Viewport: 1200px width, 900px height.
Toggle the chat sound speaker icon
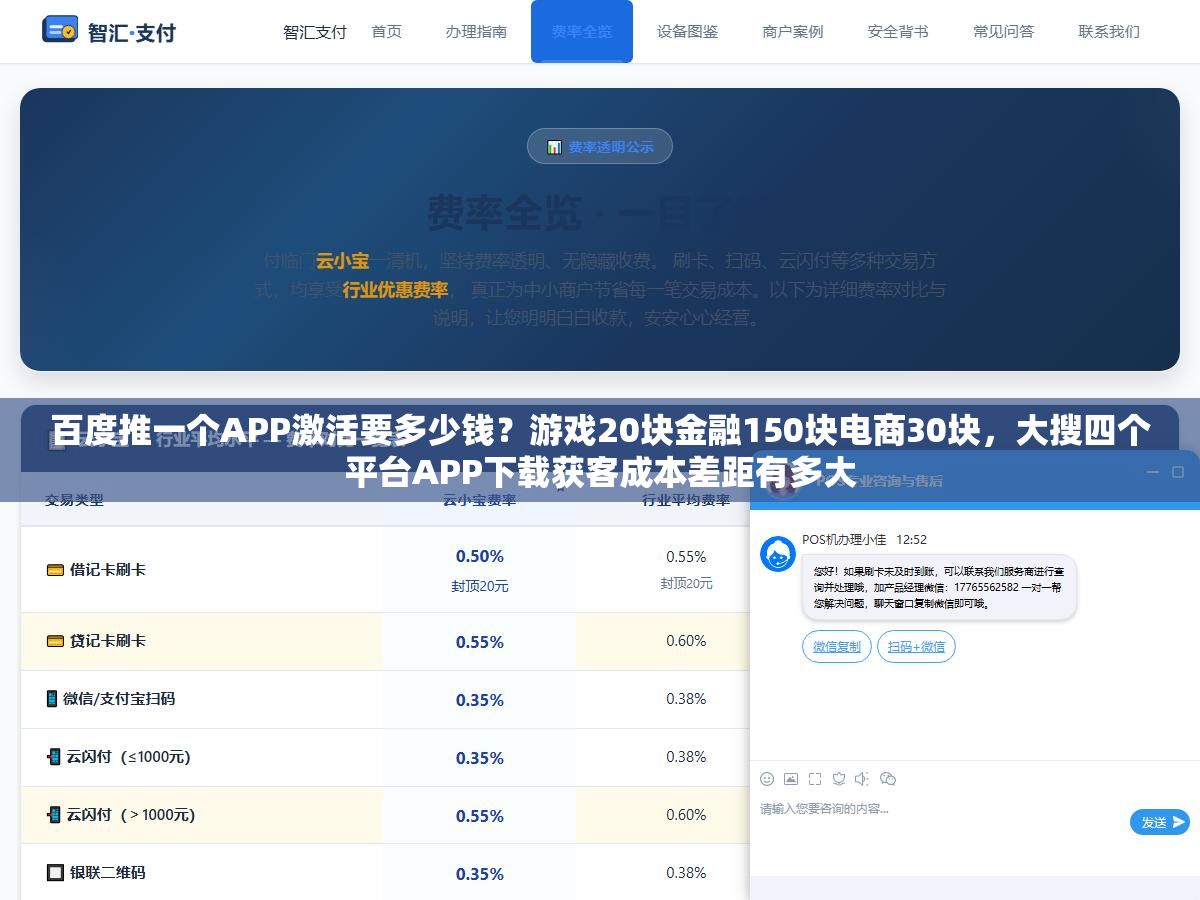point(863,779)
